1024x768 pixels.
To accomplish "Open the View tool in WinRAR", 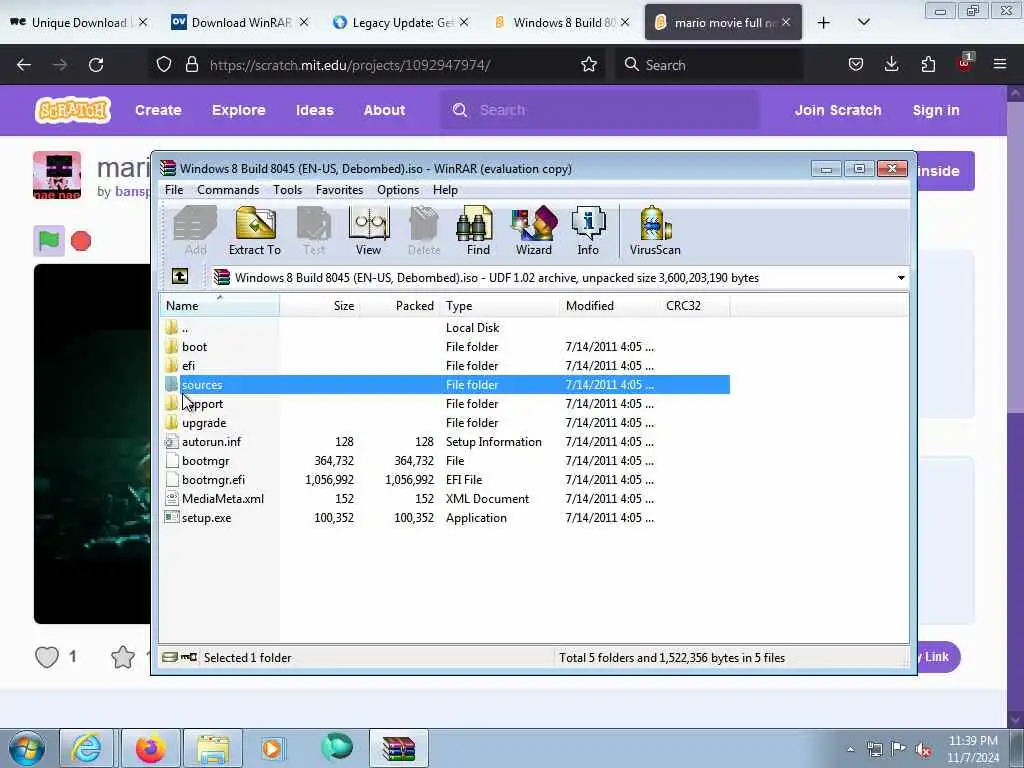I will 368,231.
